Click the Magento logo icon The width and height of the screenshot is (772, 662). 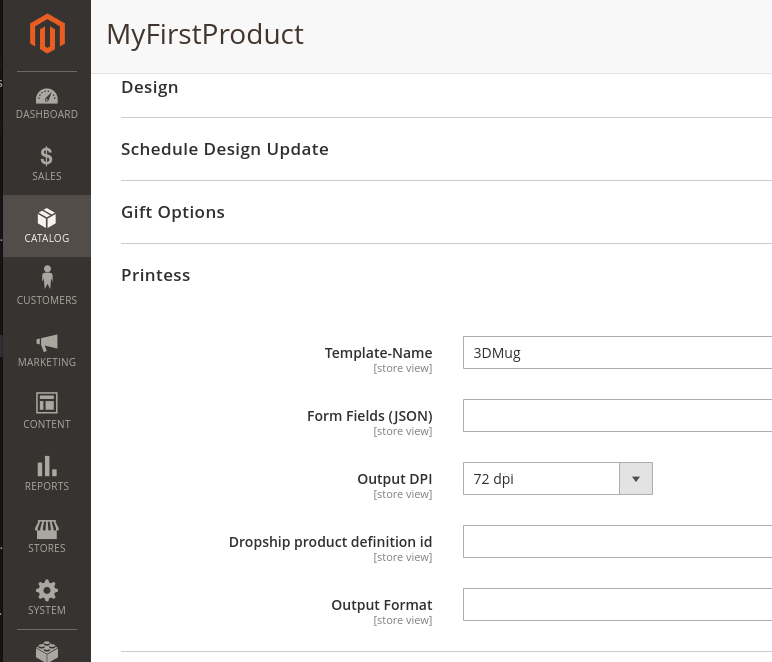tap(47, 33)
